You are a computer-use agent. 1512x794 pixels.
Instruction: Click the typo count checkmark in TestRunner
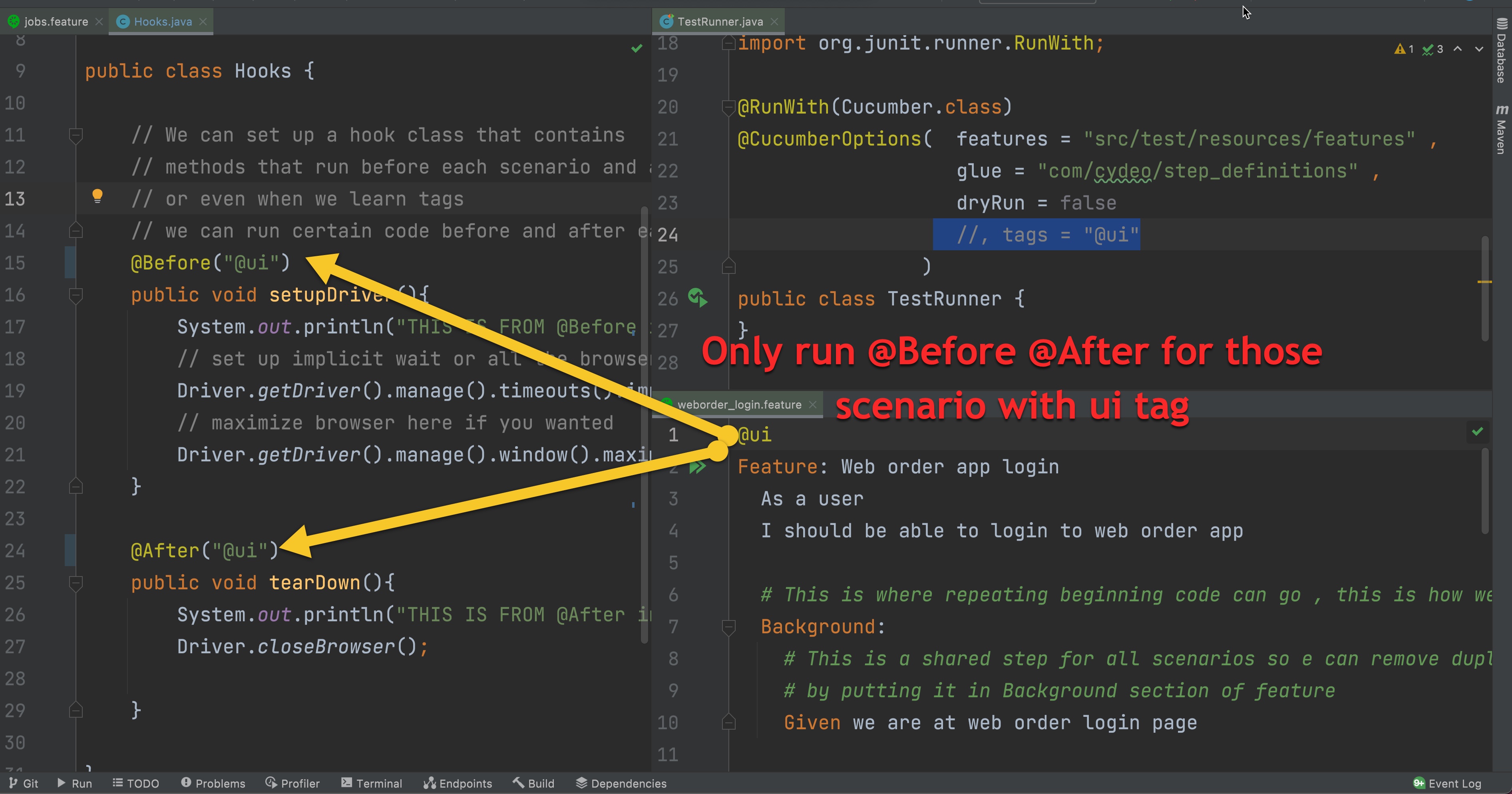point(1433,49)
